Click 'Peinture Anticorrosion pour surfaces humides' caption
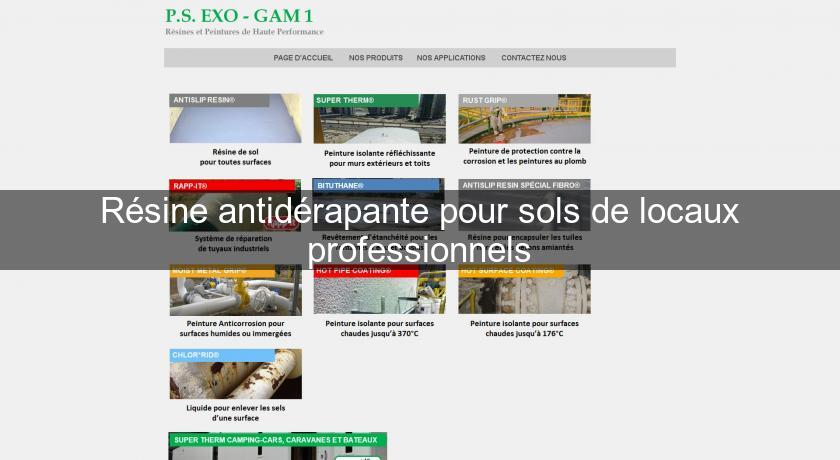The height and width of the screenshot is (460, 840). (x=236, y=328)
